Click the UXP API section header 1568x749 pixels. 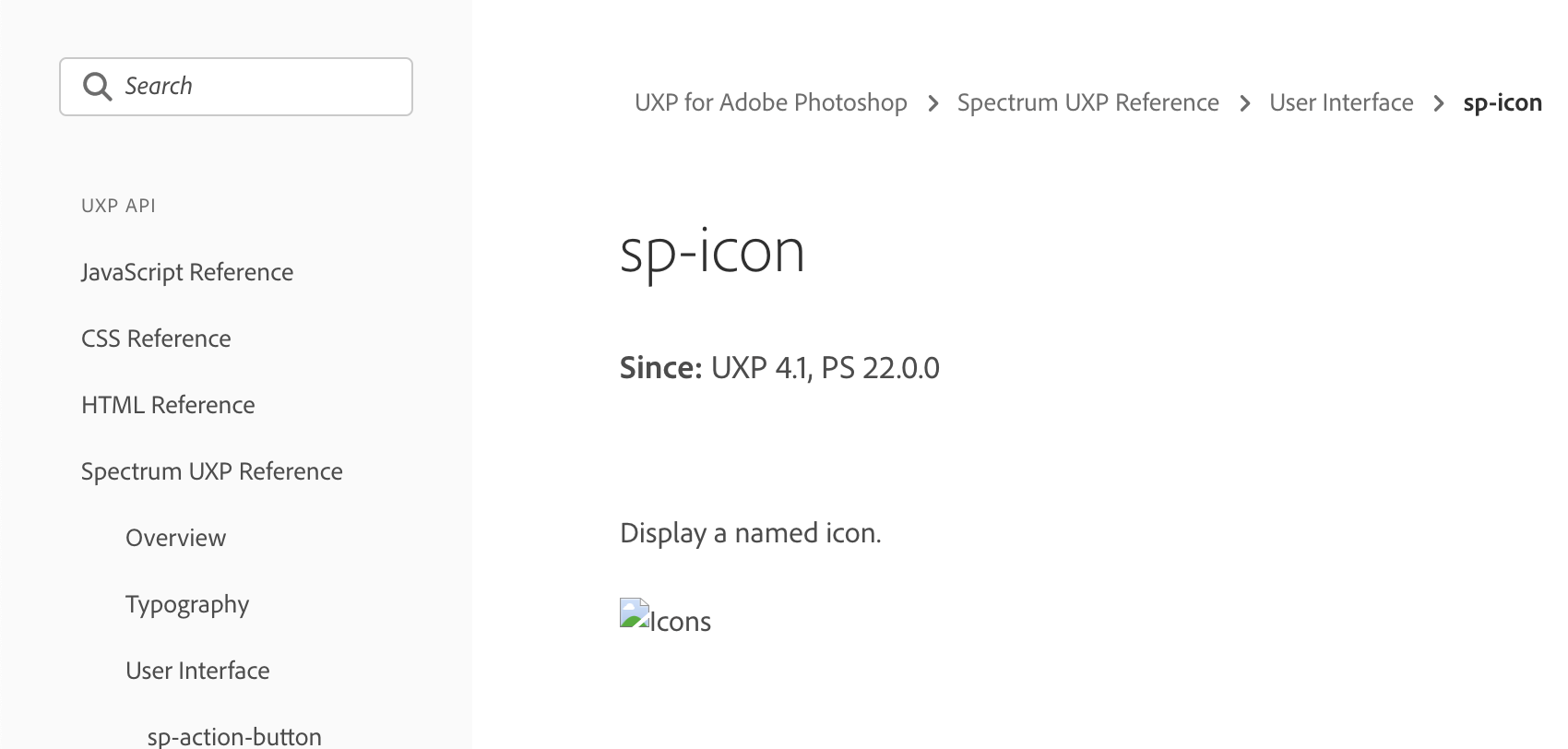[x=118, y=206]
